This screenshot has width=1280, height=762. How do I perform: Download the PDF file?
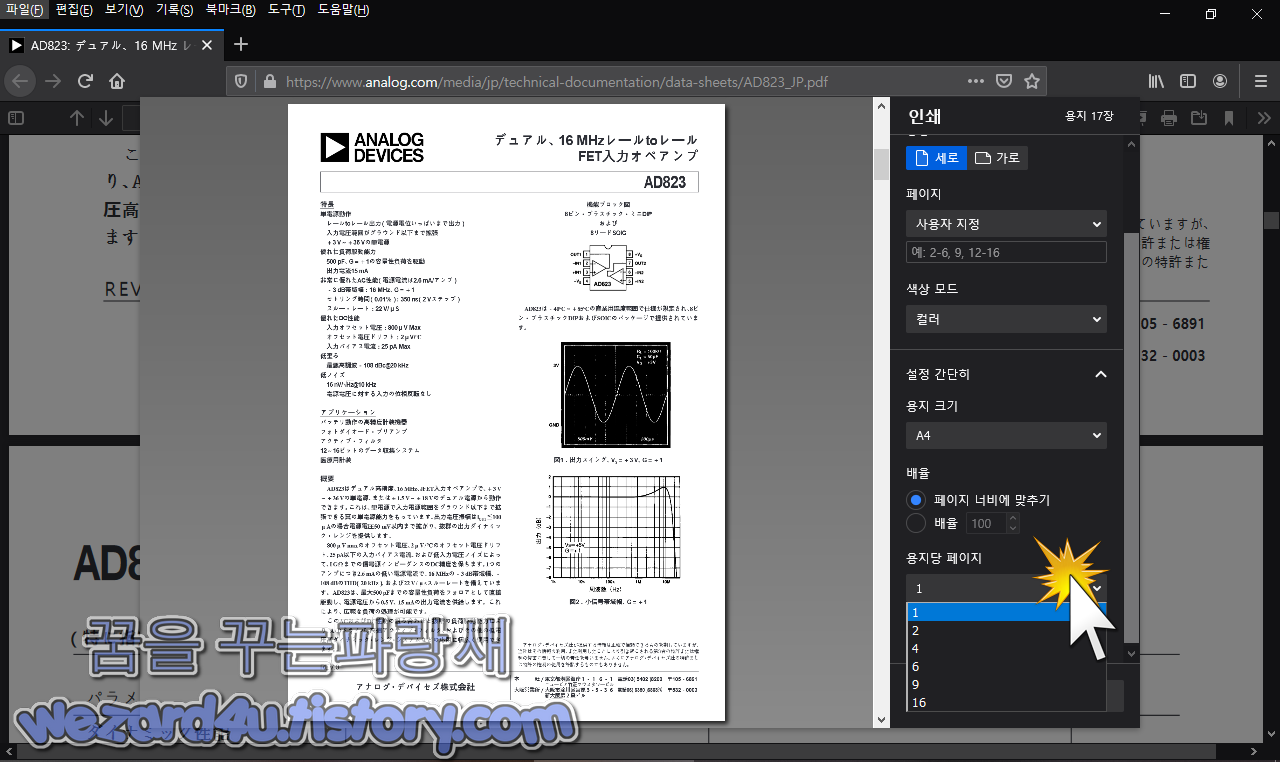(1199, 118)
